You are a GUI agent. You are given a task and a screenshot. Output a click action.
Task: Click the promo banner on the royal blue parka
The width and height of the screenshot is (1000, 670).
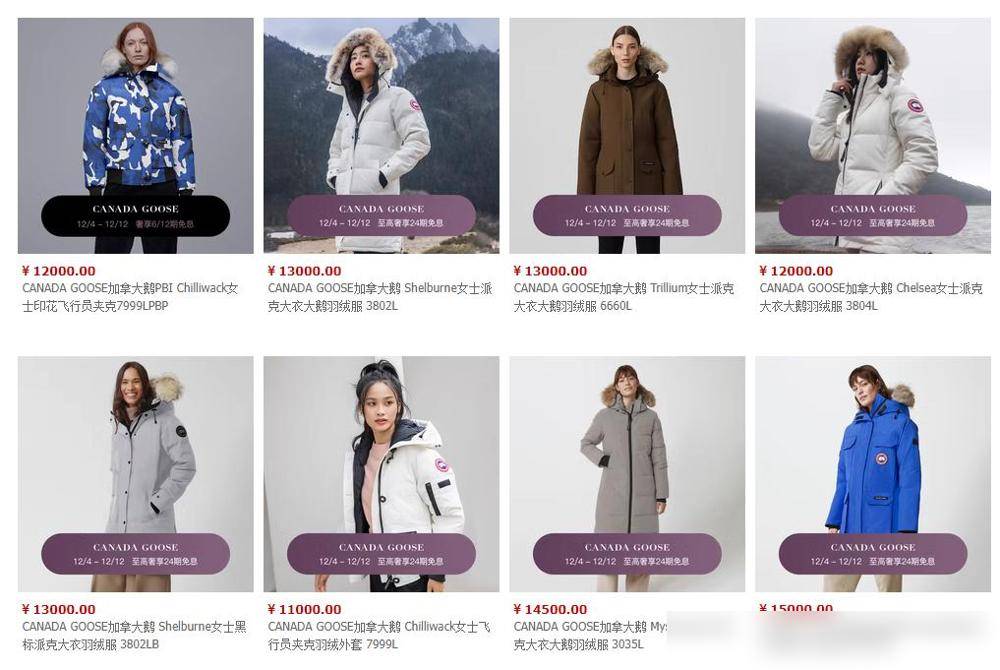click(873, 554)
